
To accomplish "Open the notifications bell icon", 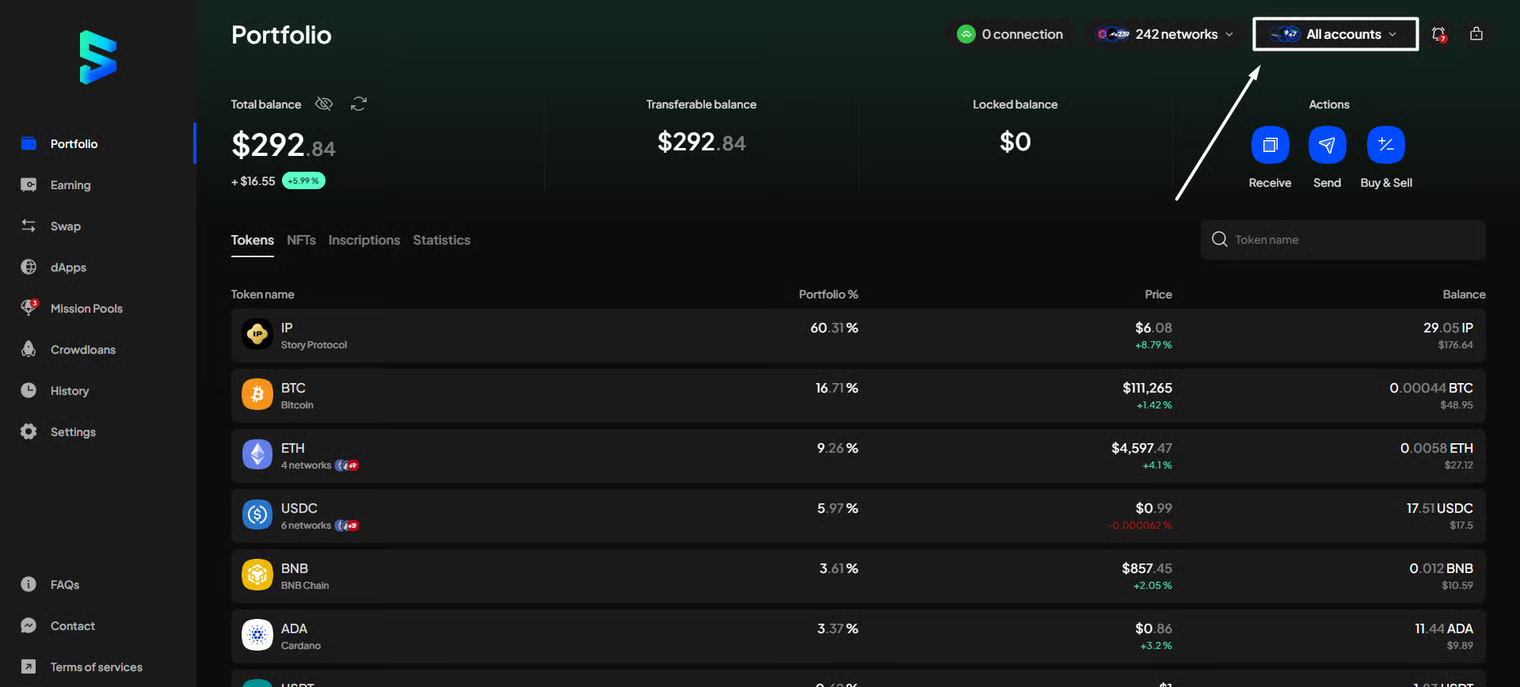I will click(1438, 34).
